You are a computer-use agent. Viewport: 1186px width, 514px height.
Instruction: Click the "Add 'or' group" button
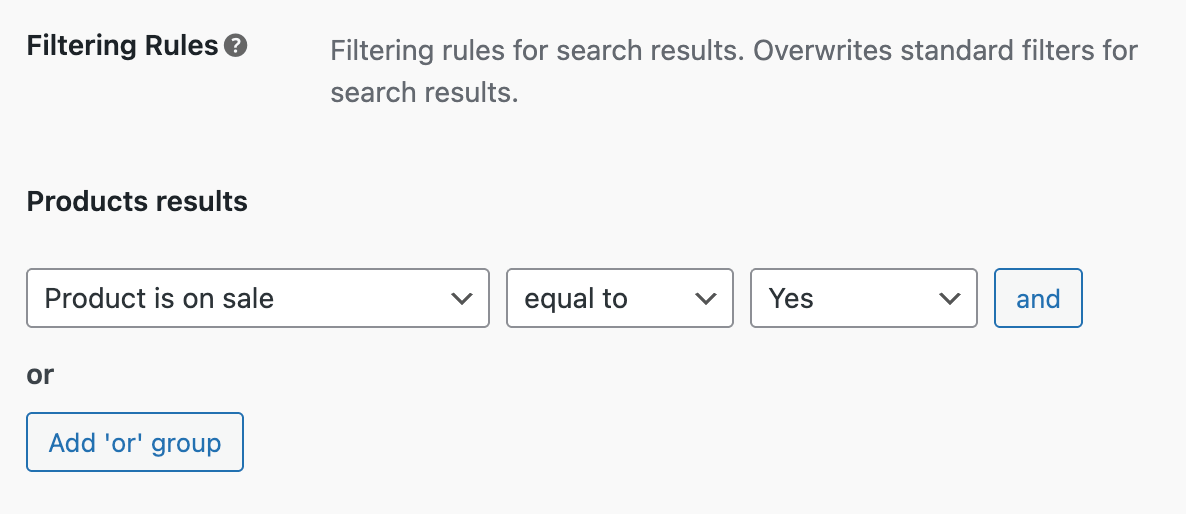coord(135,442)
